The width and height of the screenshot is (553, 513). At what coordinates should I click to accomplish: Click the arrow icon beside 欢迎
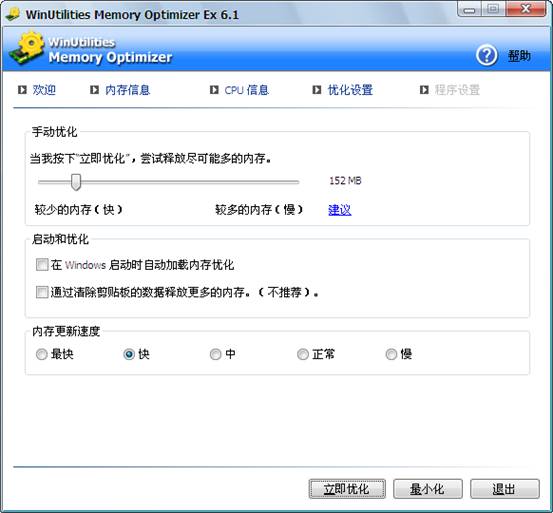[x=22, y=90]
